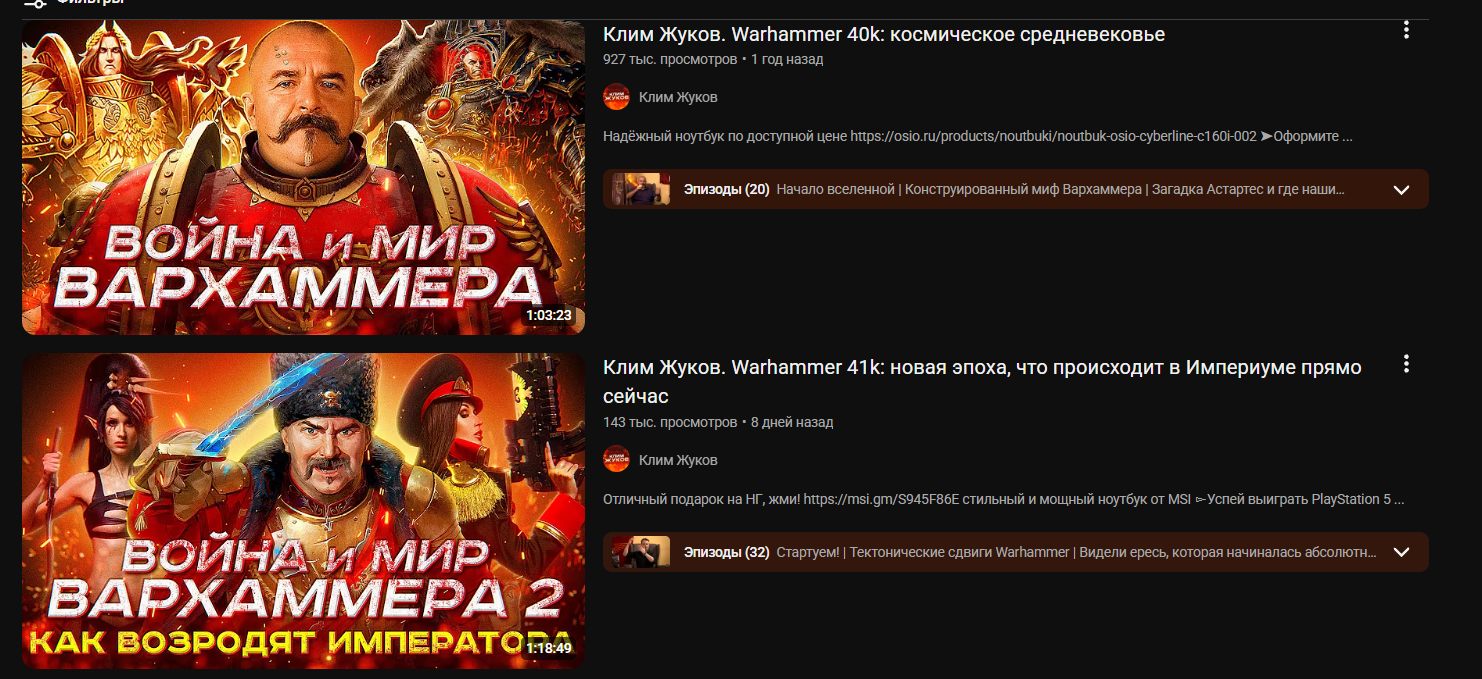Screen dimensions: 1482x679
Task: Click the 1:18:49 duration badge
Action: pyautogui.click(x=548, y=648)
